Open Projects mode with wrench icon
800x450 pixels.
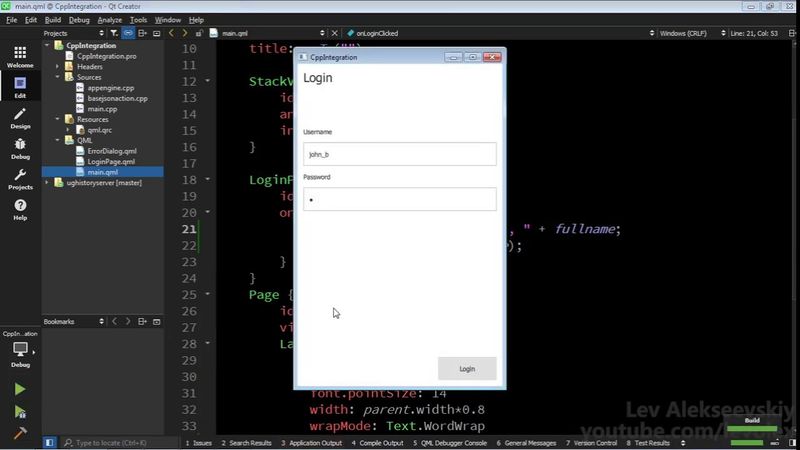point(20,179)
